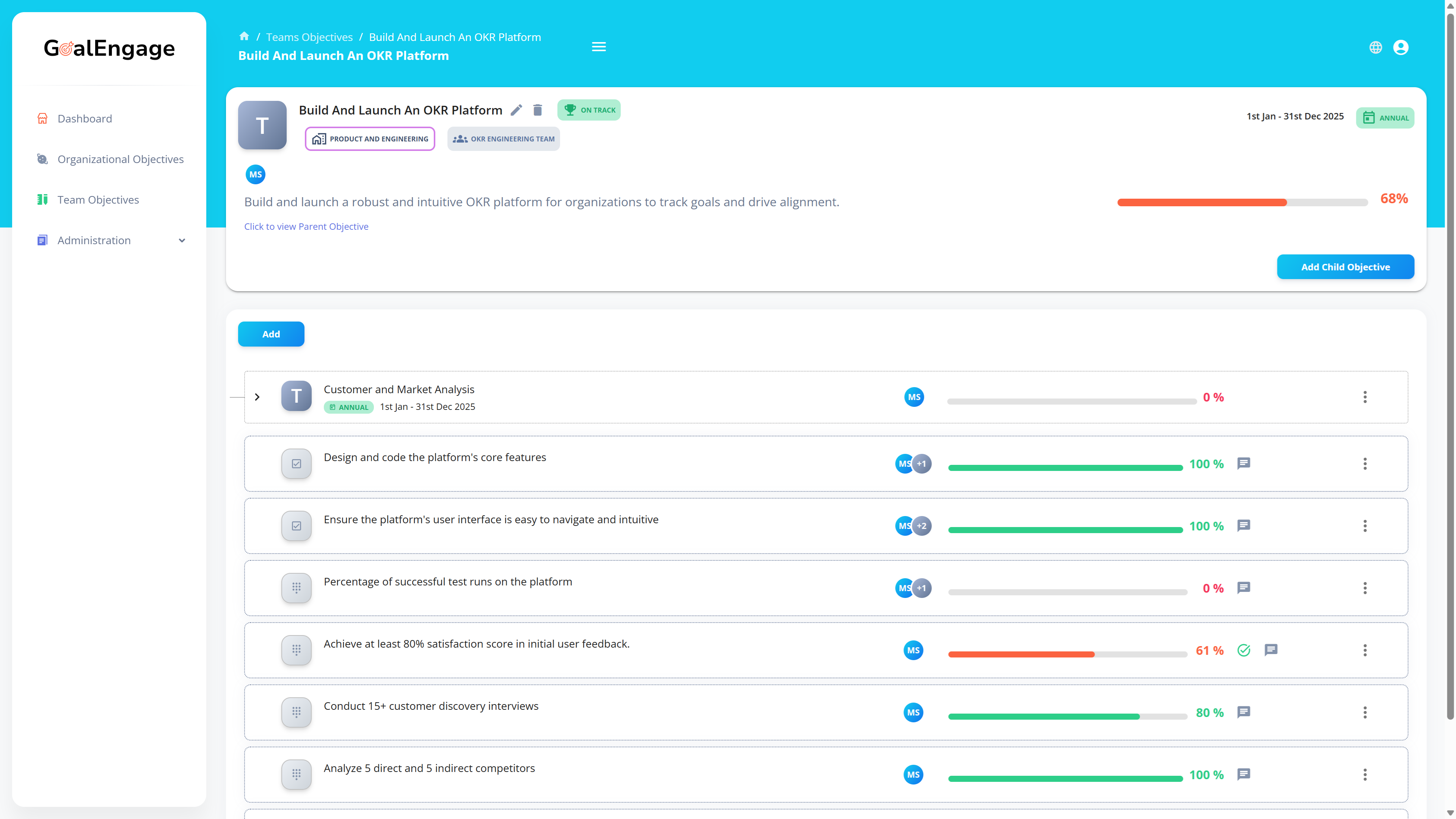Click +1 assignee badge on Design and code row
1456x819 pixels.
coord(922,464)
